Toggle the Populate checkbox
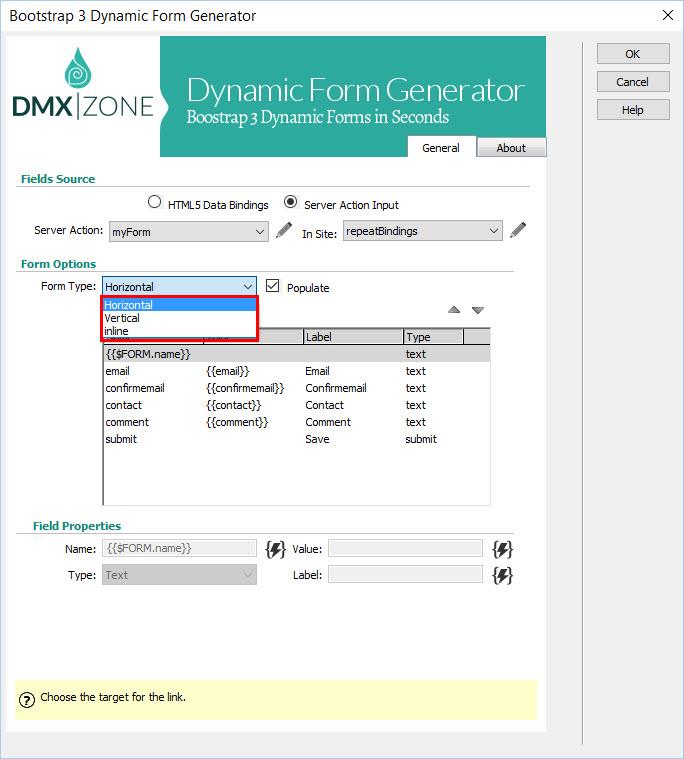The height and width of the screenshot is (759, 684). click(x=273, y=286)
